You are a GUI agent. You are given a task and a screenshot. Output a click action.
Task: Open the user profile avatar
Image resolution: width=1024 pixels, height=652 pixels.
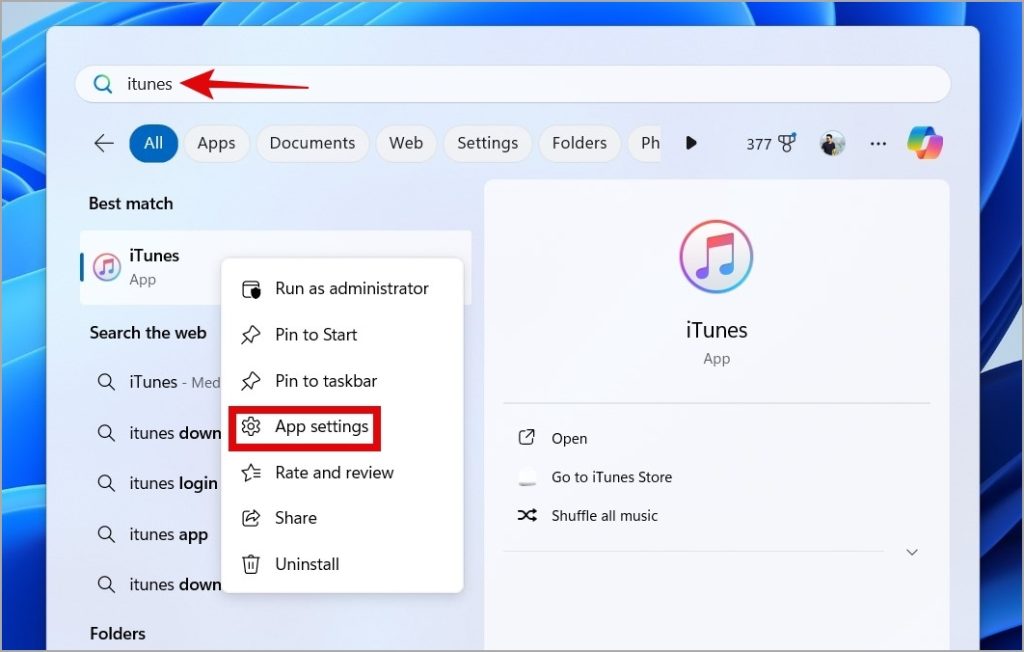click(832, 143)
